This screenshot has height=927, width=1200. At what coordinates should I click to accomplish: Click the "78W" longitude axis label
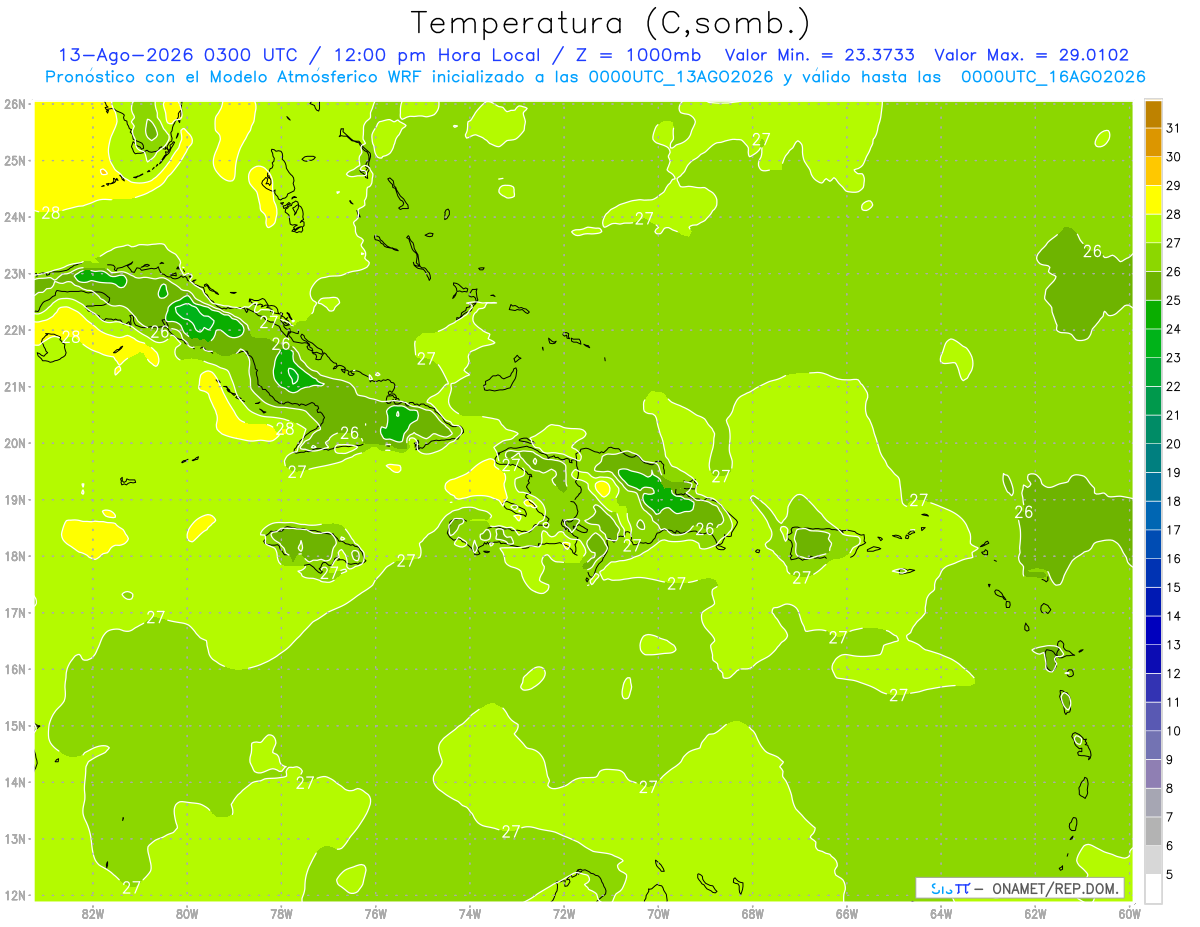281,914
